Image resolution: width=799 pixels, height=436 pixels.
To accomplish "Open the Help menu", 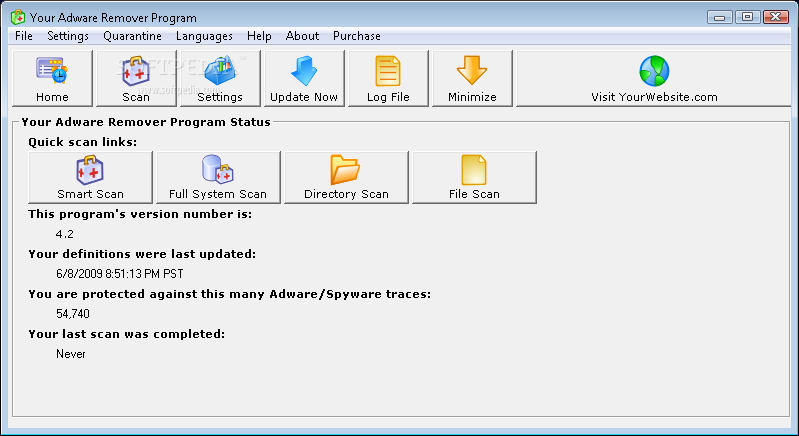I will pos(259,36).
